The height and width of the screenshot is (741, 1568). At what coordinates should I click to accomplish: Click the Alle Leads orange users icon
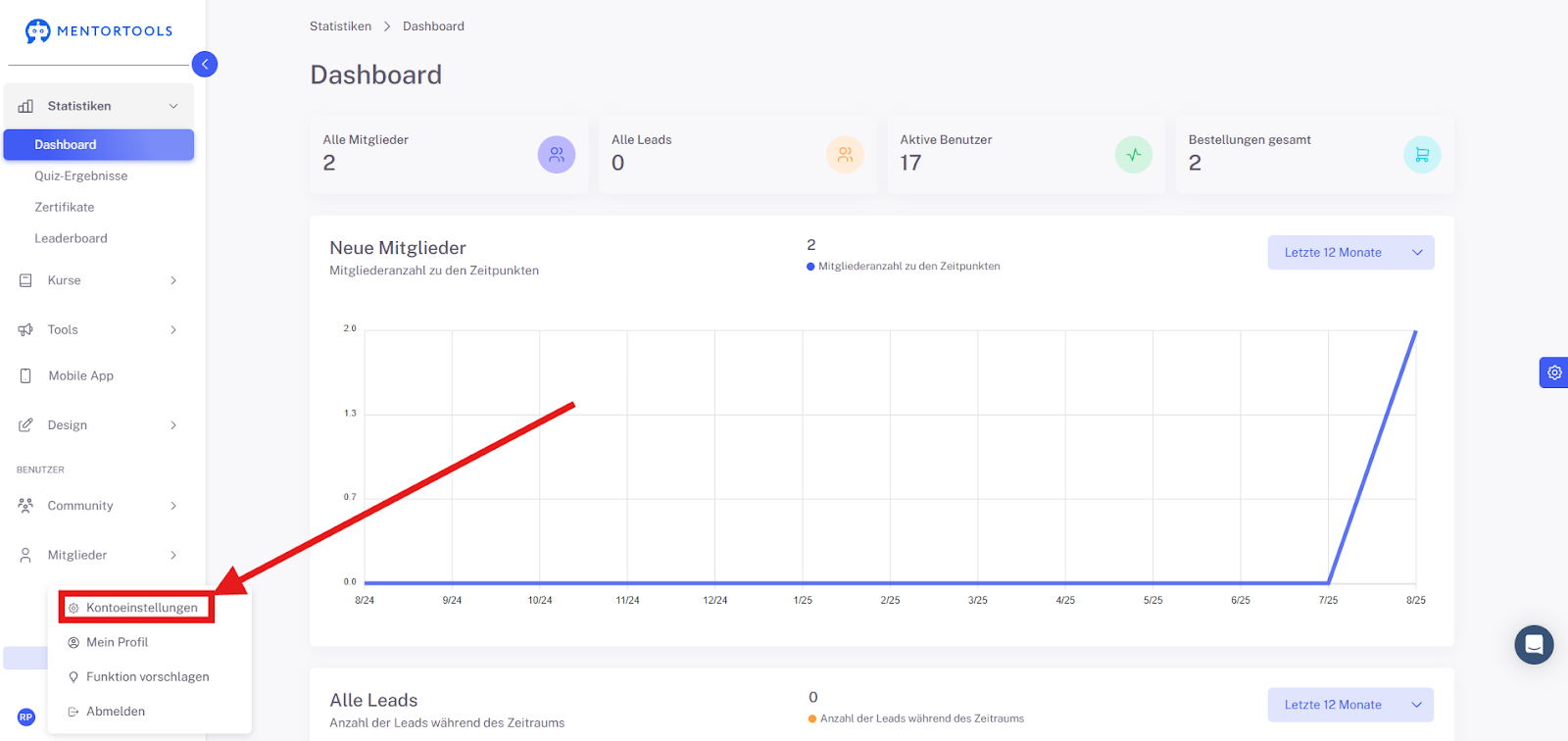pos(845,155)
